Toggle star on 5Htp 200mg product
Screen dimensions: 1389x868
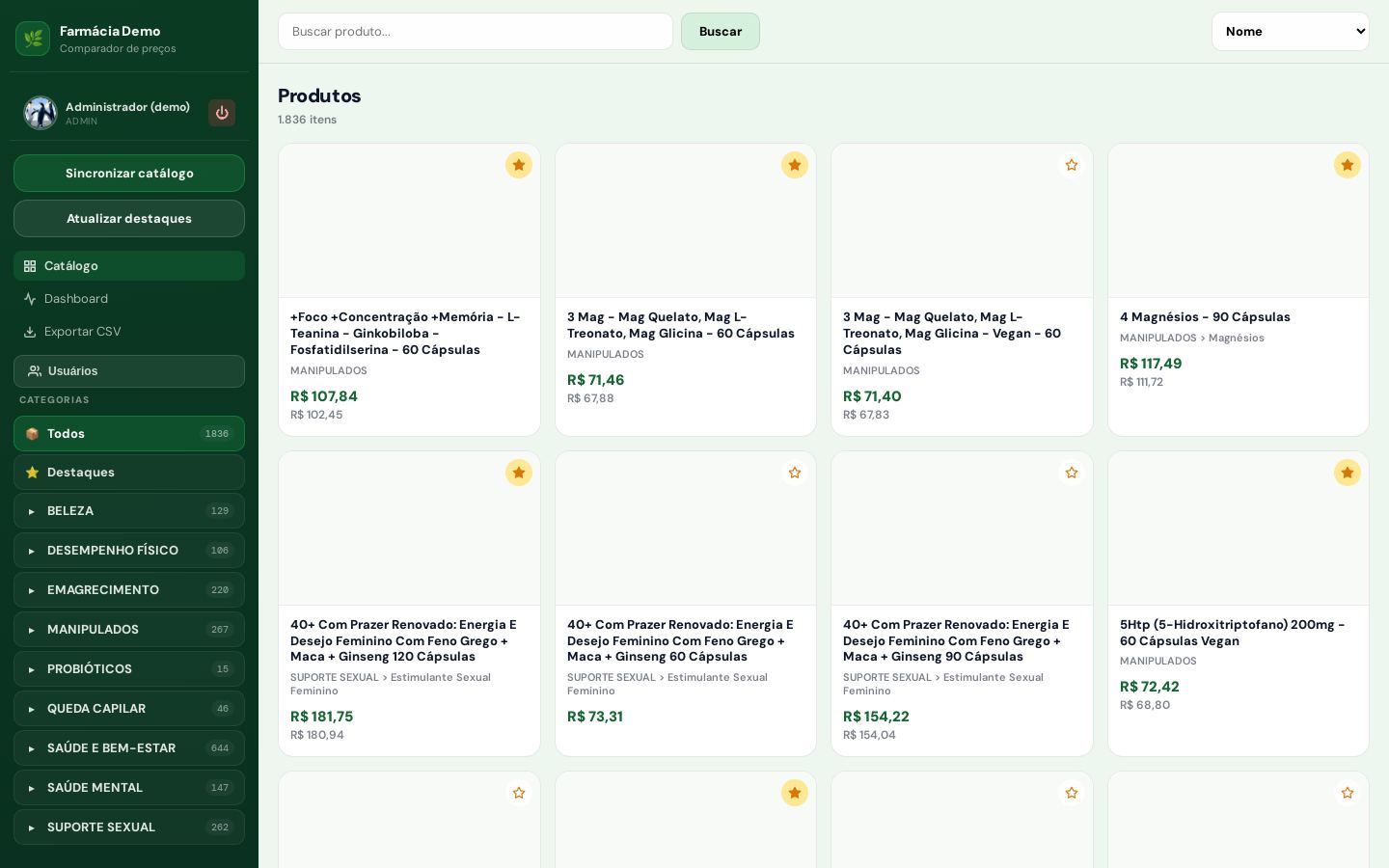pyautogui.click(x=1348, y=473)
